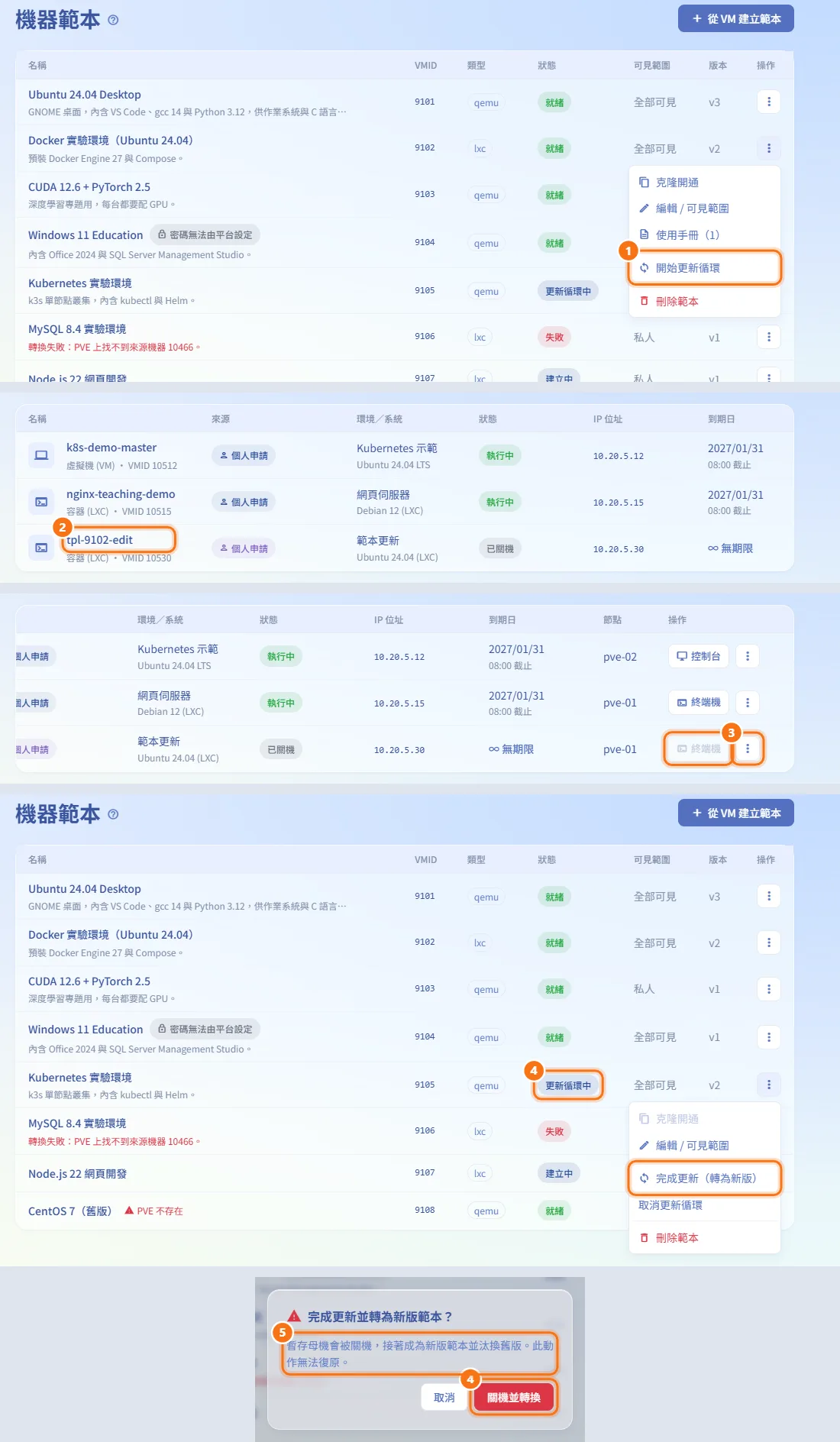
Task: Click the 節點 column header
Action: tap(612, 620)
